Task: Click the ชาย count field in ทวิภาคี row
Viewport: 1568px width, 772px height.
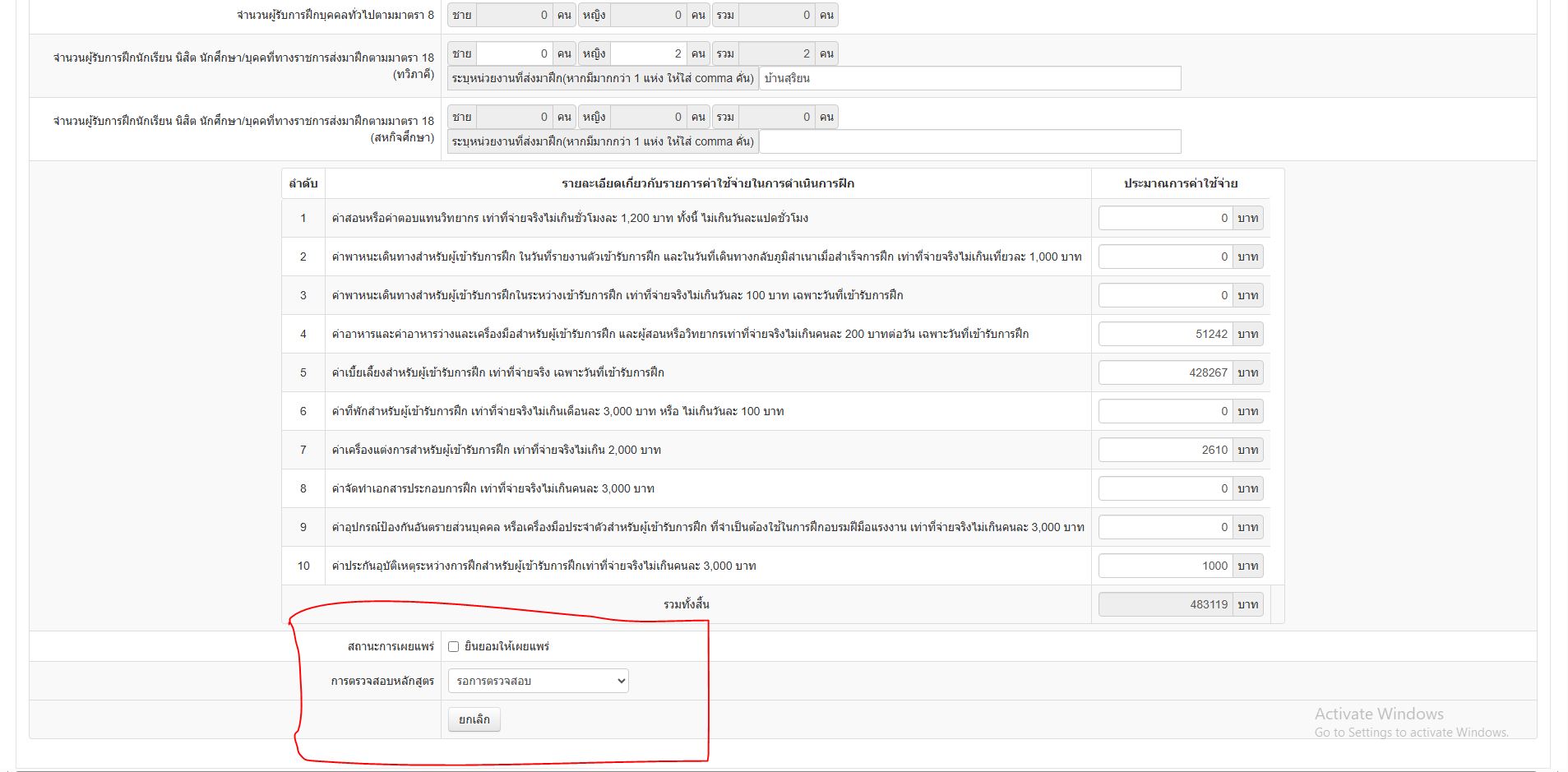Action: pyautogui.click(x=514, y=54)
